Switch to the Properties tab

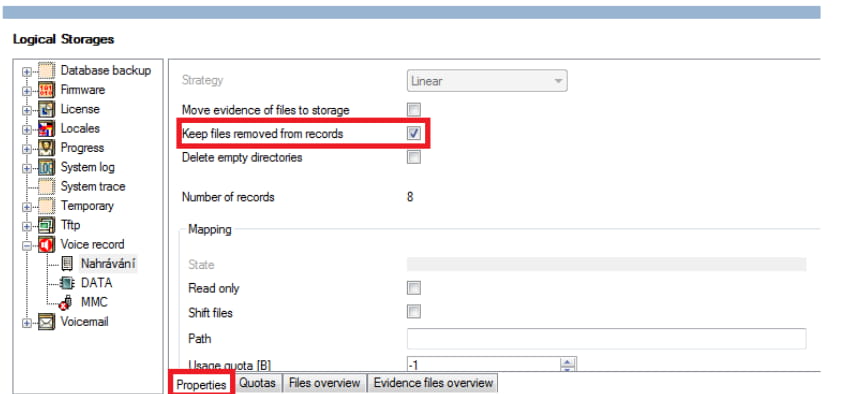[201, 384]
